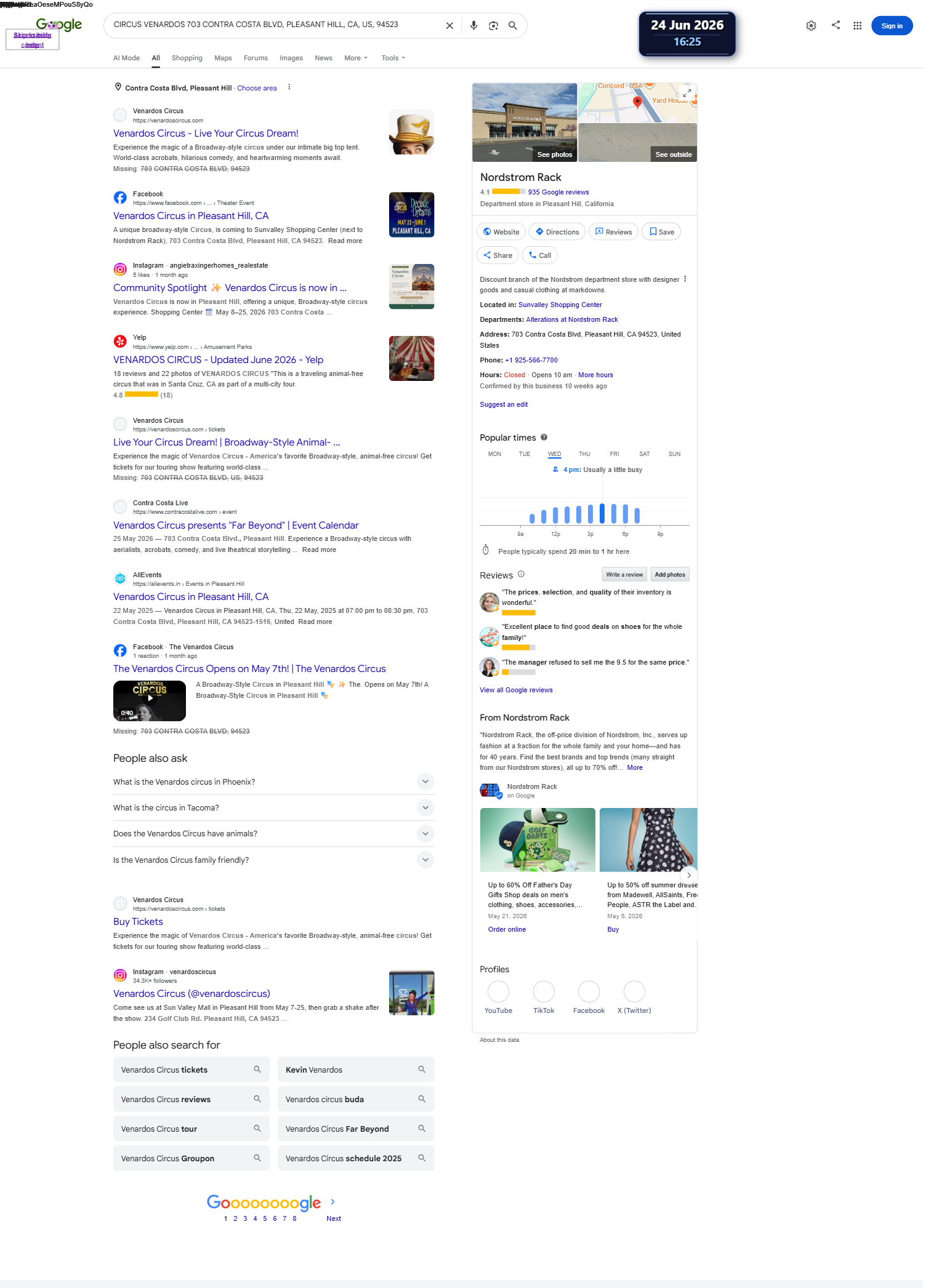Expand the Nordstrom Rack description with More
This screenshot has height=1288, width=934.
pos(635,767)
